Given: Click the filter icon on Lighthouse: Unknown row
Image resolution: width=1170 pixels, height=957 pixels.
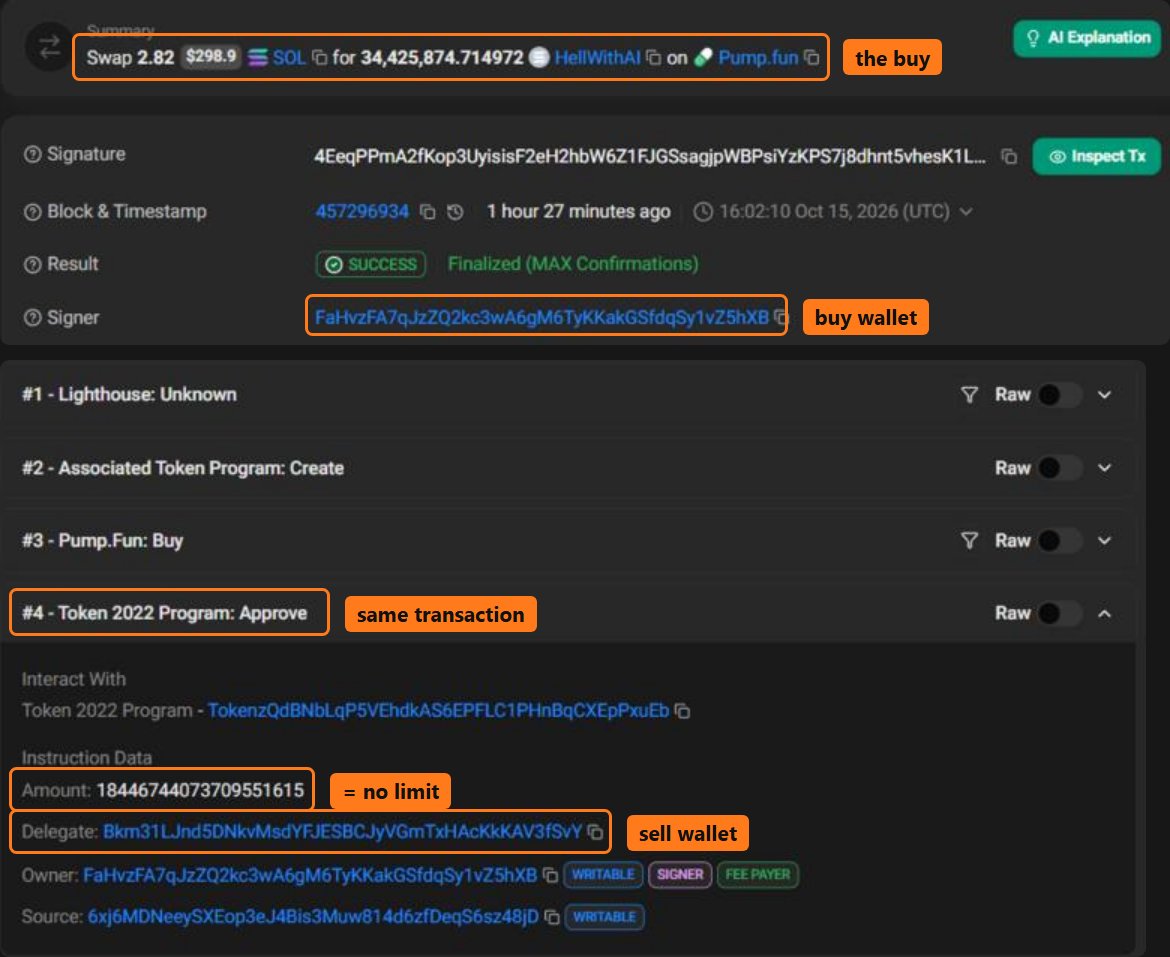Looking at the screenshot, I should click(x=969, y=395).
